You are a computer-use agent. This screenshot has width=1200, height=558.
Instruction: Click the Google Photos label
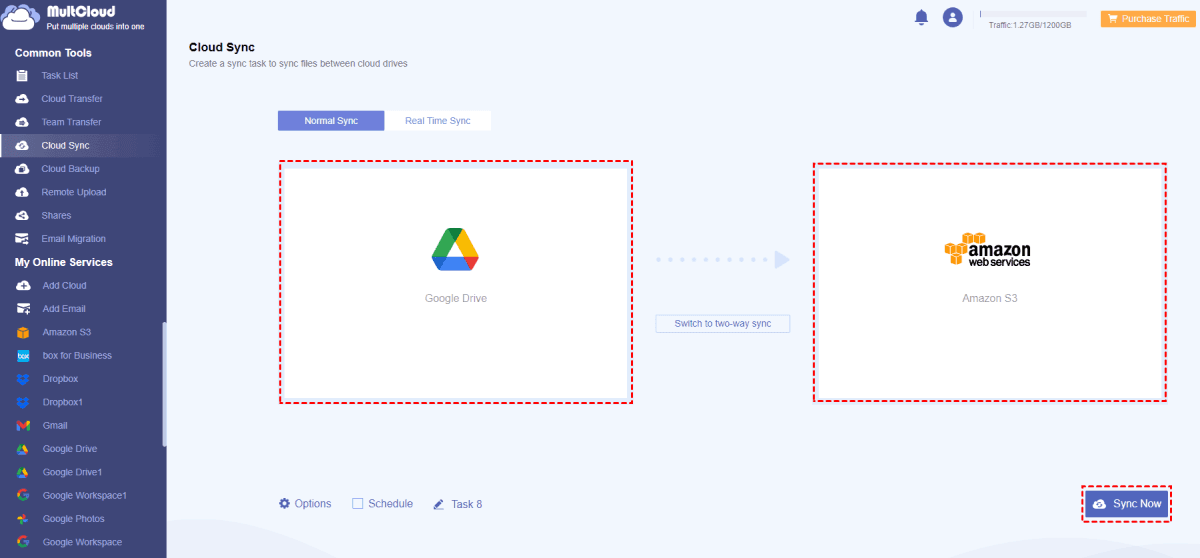pyautogui.click(x=74, y=519)
